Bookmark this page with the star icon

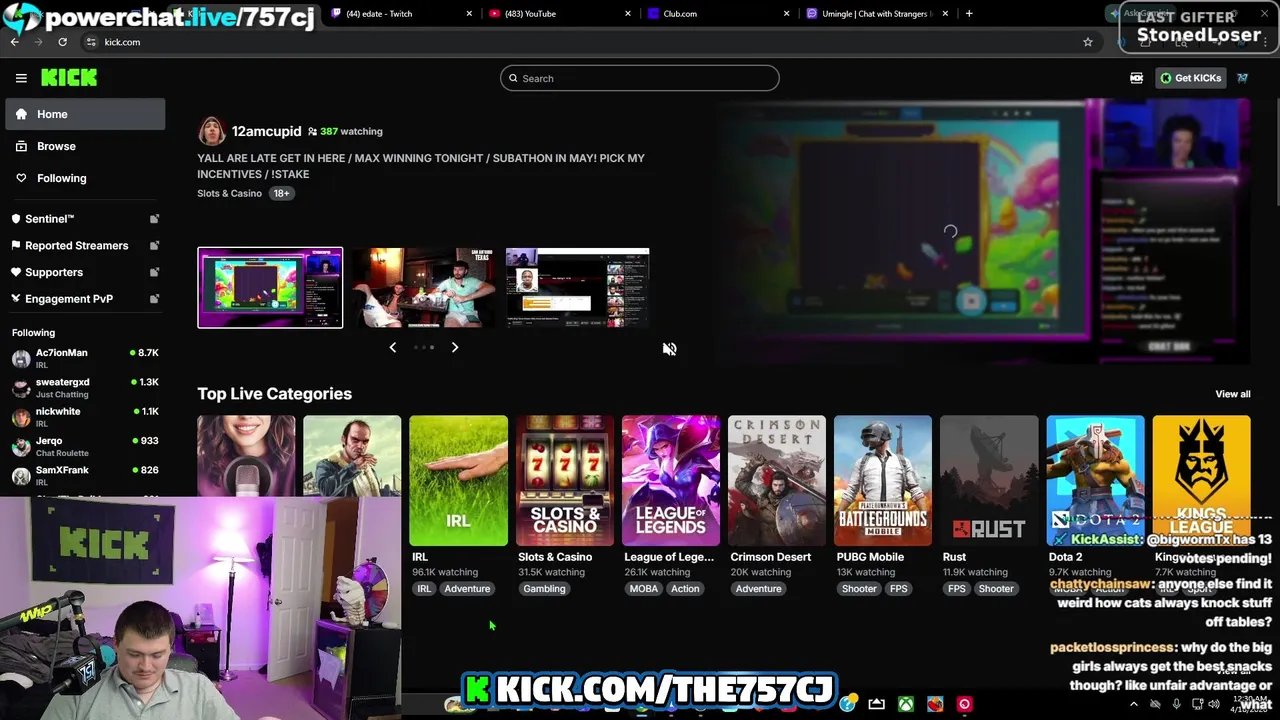(1088, 42)
